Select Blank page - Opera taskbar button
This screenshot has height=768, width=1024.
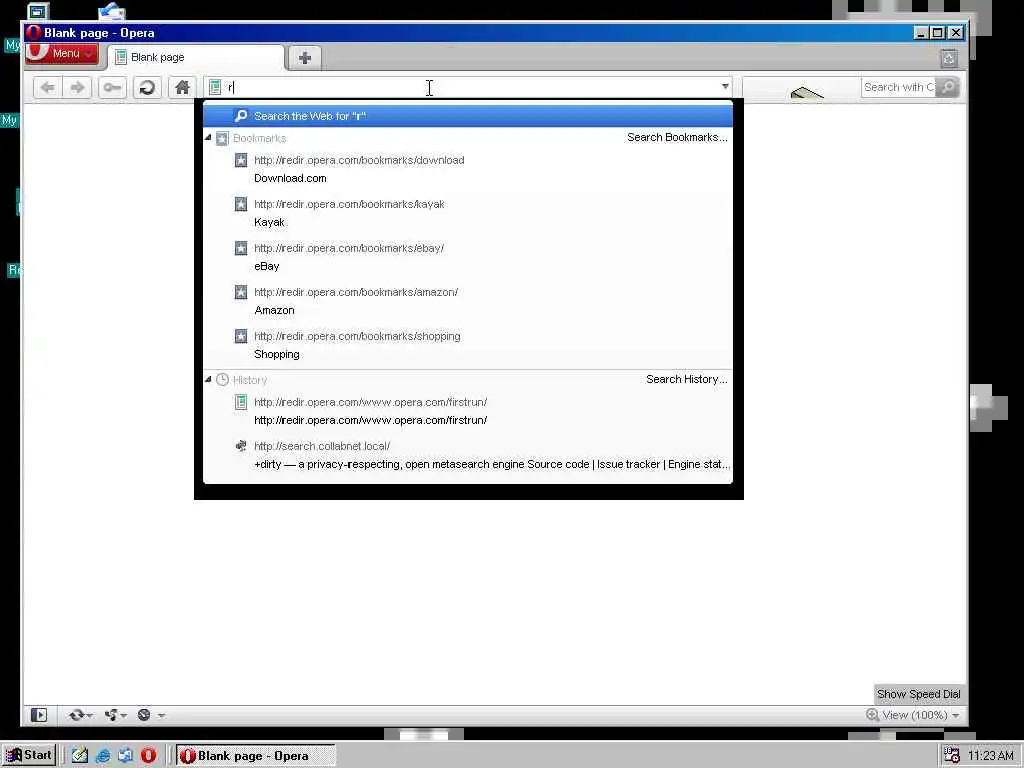coord(256,756)
